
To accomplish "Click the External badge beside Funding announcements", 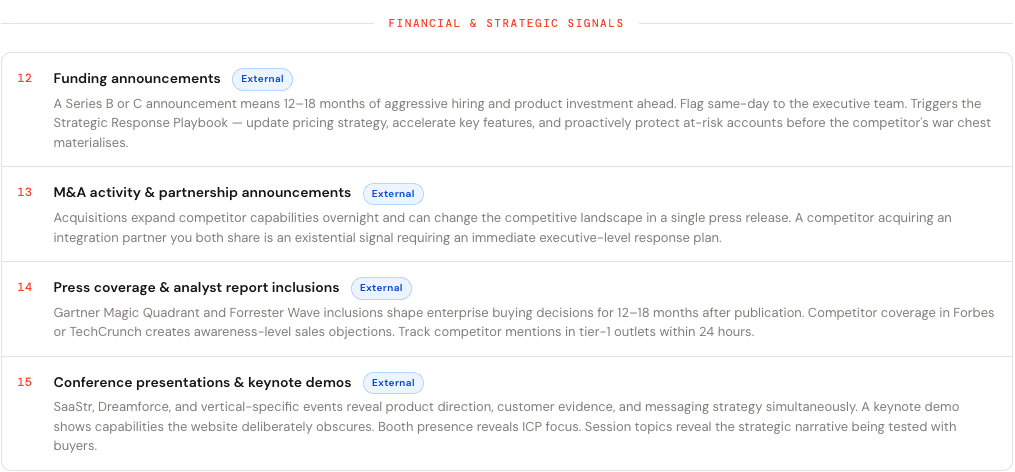I will pyautogui.click(x=262, y=79).
